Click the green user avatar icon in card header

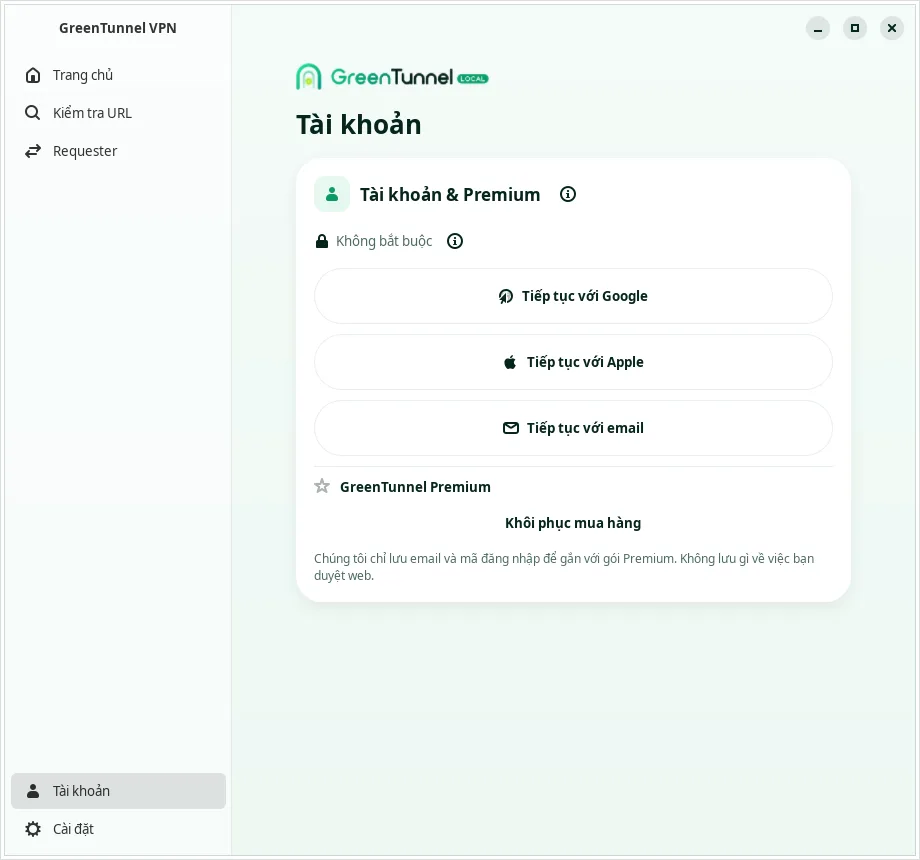pos(332,194)
